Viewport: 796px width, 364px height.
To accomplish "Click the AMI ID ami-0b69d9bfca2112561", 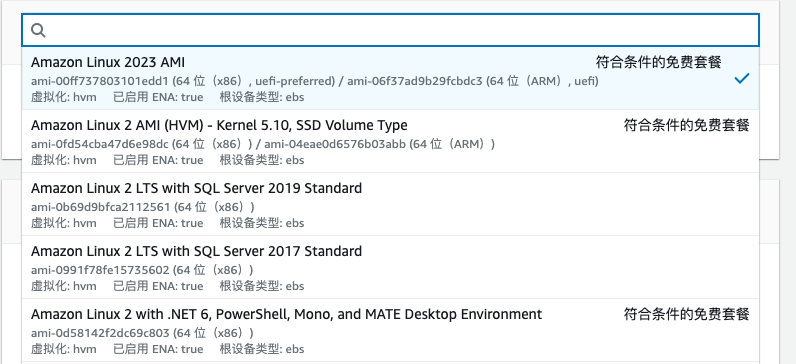I will coord(100,207).
